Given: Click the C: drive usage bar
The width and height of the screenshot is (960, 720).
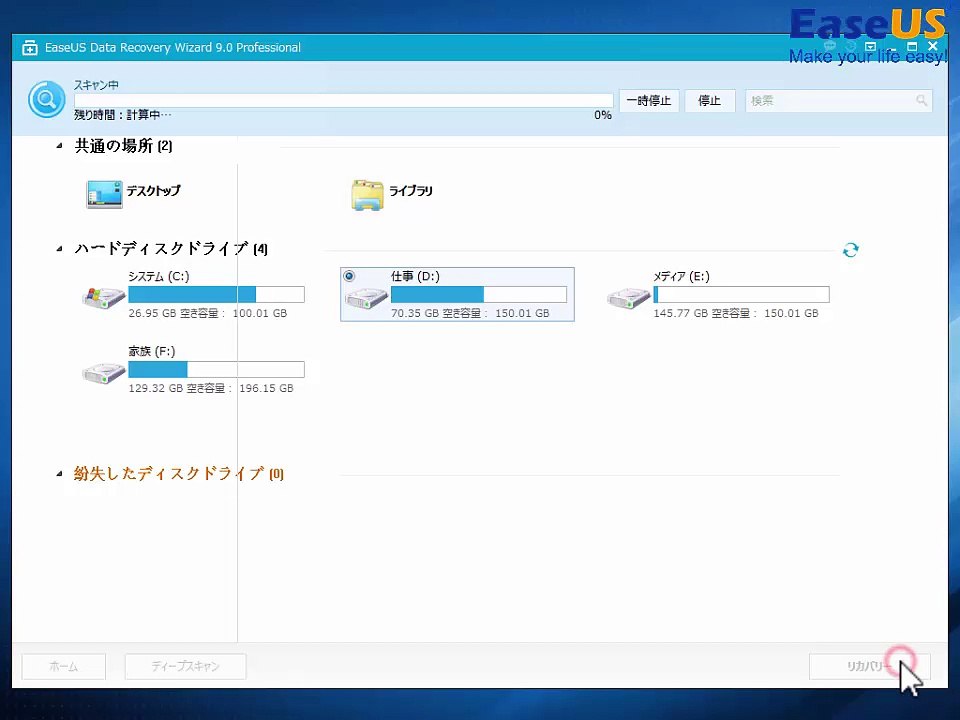Looking at the screenshot, I should tap(216, 294).
